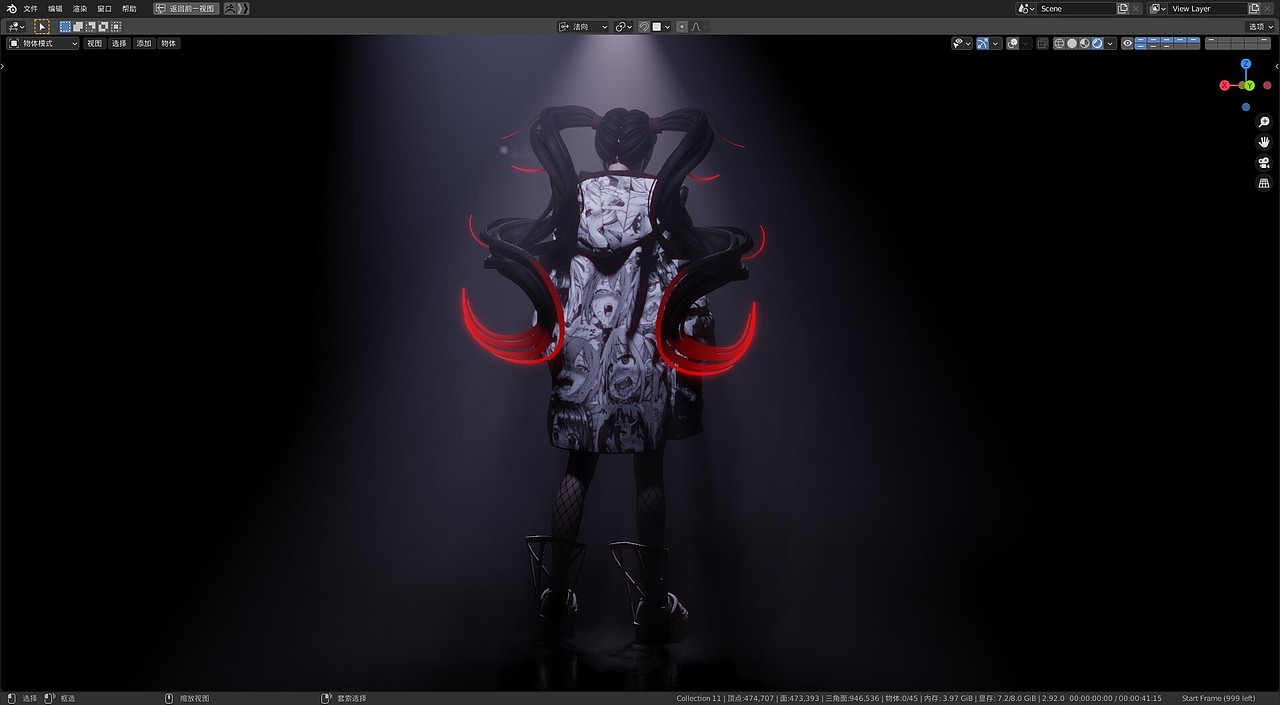Open the scene browse icon dropdown
Image resolution: width=1280 pixels, height=705 pixels.
(x=1026, y=8)
